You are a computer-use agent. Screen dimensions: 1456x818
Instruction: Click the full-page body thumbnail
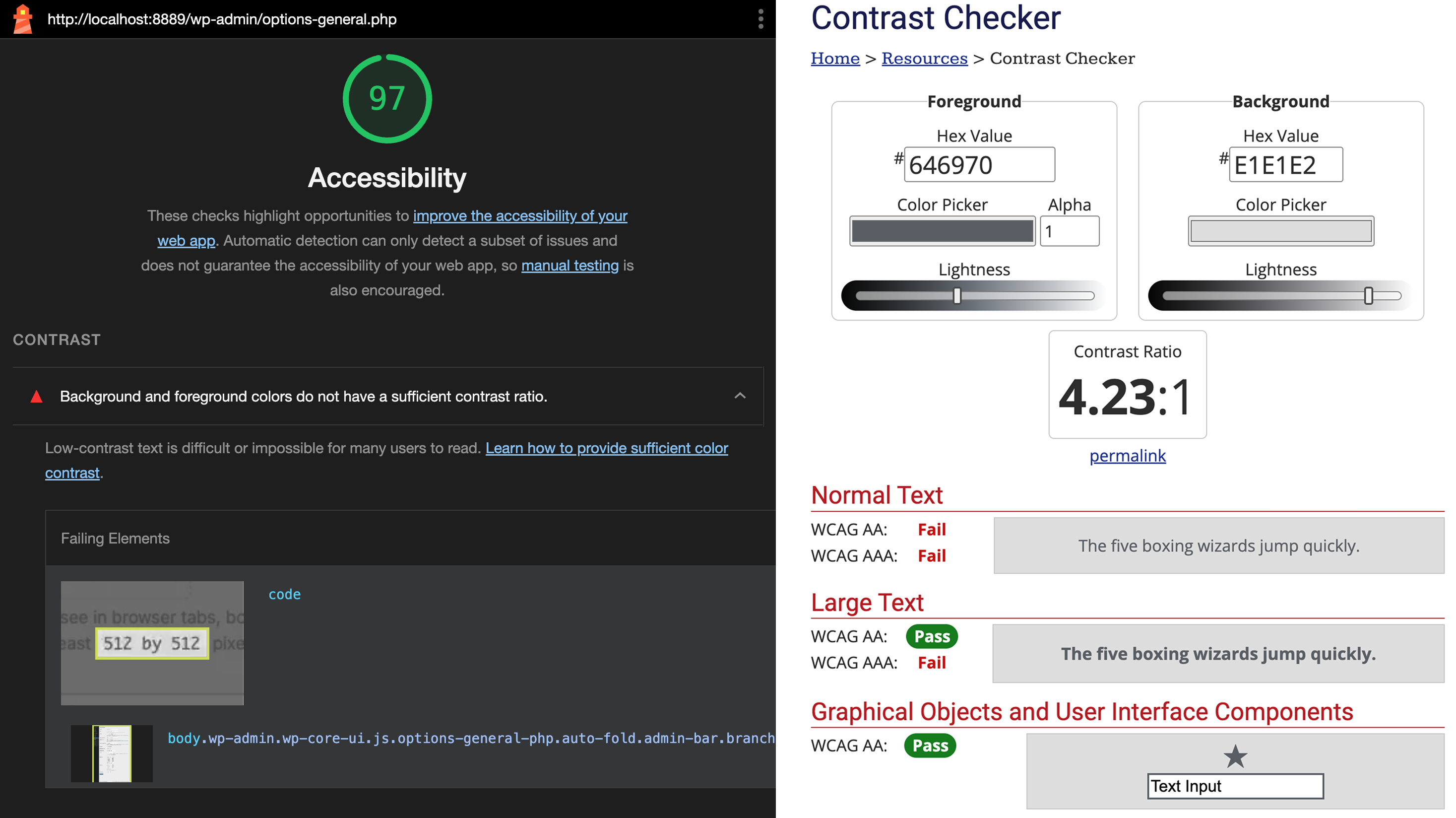[x=112, y=753]
